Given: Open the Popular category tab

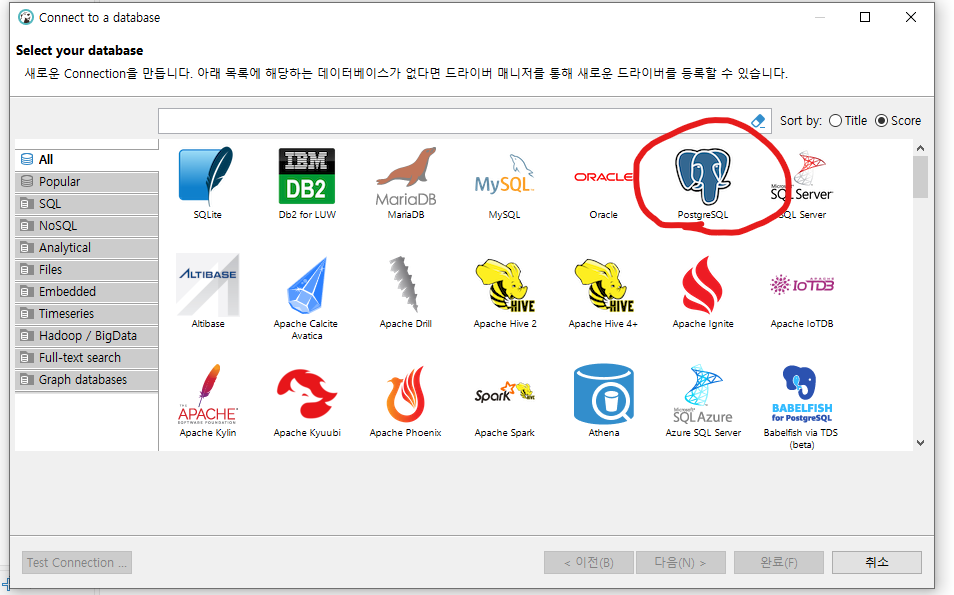Looking at the screenshot, I should pos(87,182).
